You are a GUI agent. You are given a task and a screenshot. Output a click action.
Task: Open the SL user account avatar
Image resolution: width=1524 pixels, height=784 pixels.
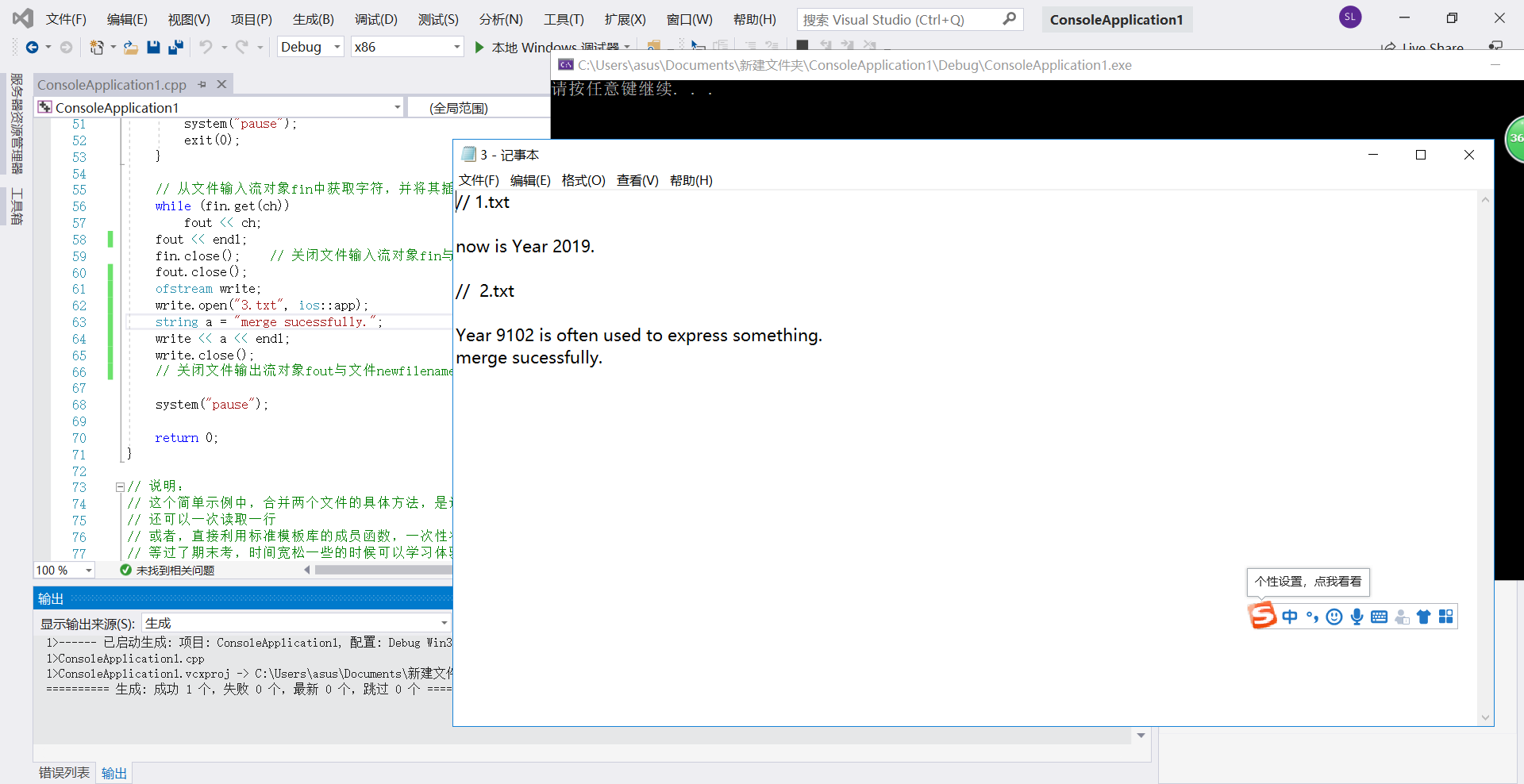[x=1350, y=17]
